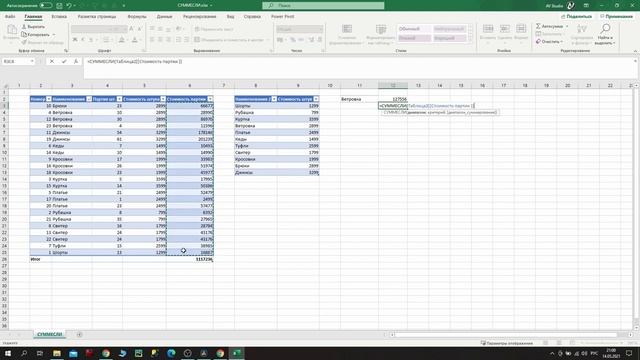This screenshot has width=640, height=360.
Task: Expand the Копировать dropdown arrow
Action: [53, 34]
